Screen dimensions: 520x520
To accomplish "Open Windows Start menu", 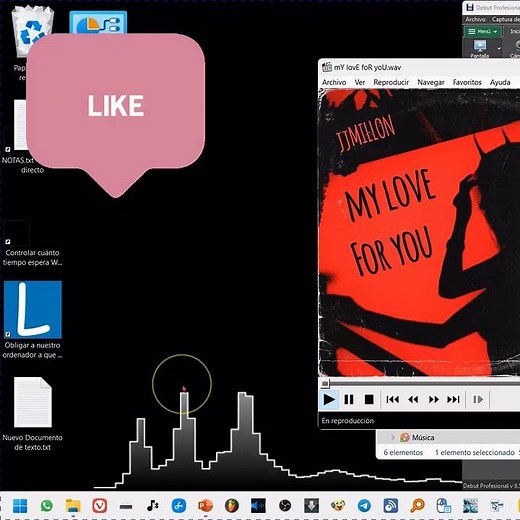I will 20,506.
